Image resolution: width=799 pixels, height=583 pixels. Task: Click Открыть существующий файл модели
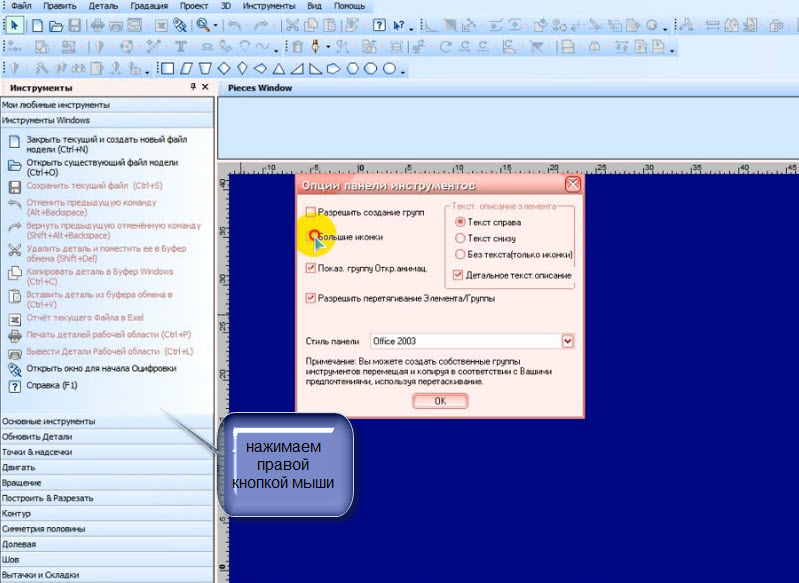102,167
